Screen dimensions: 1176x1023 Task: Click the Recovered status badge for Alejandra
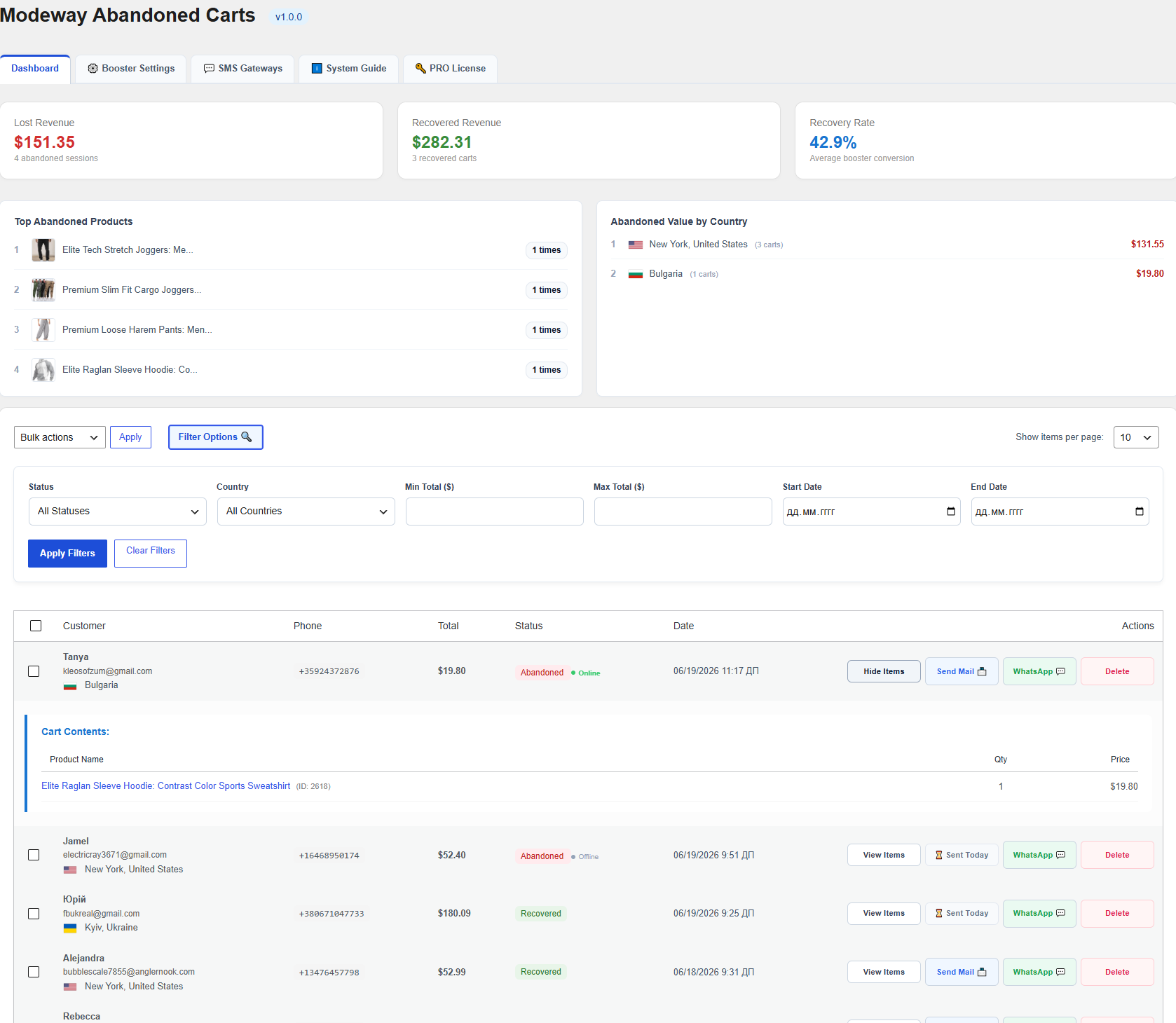(540, 972)
